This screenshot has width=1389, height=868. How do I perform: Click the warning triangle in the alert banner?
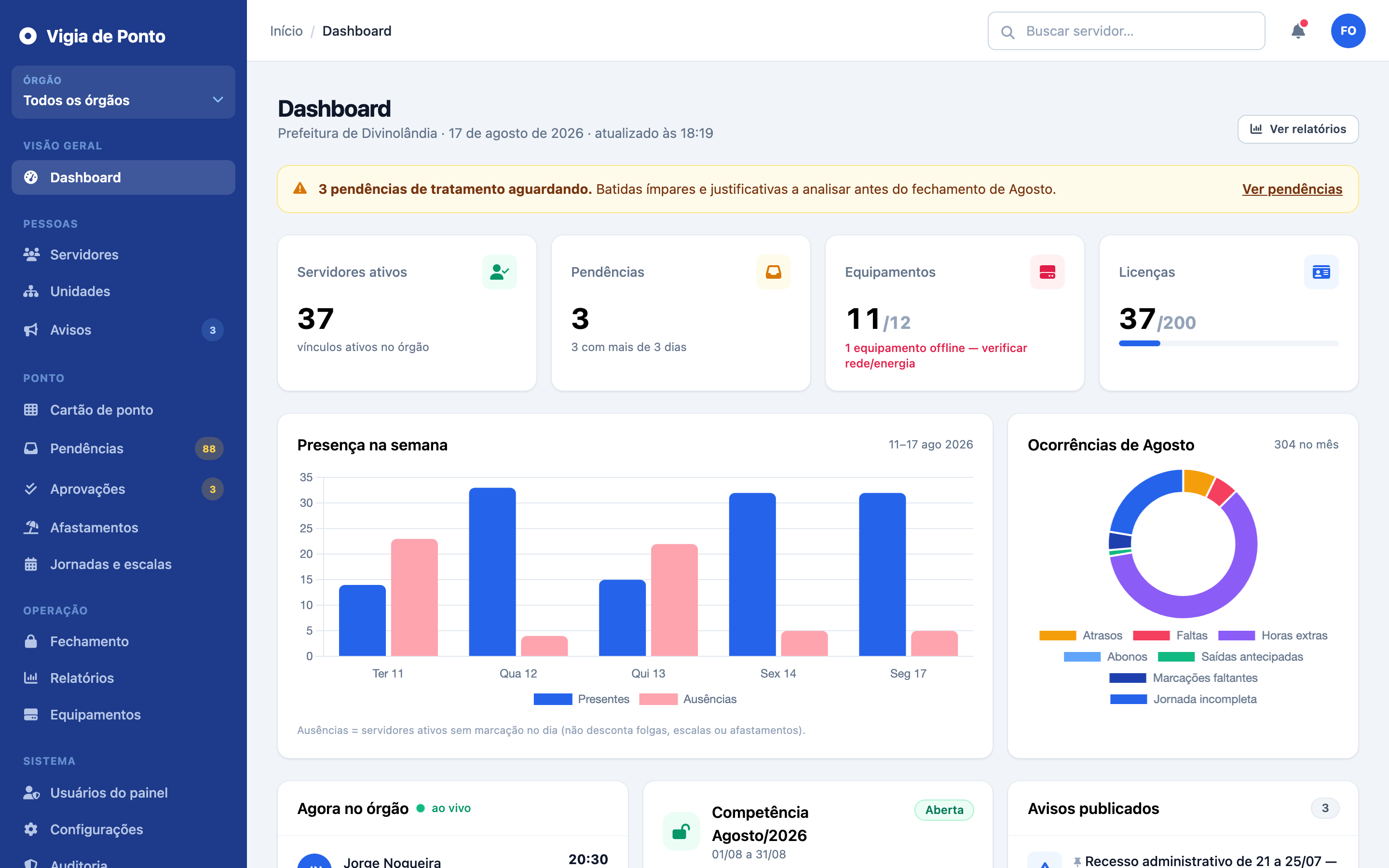click(x=300, y=189)
